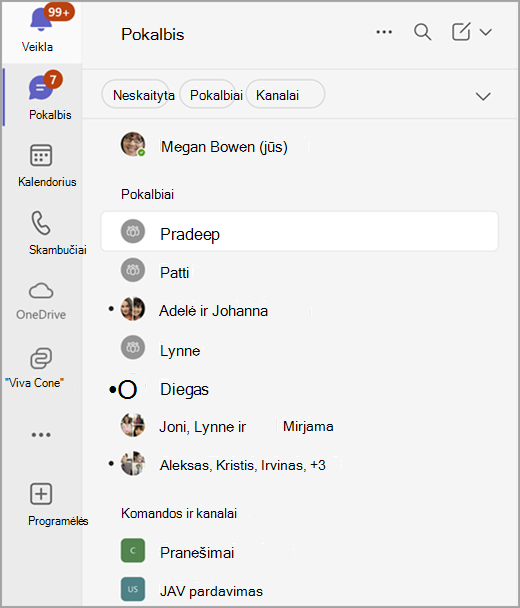Click the Veikla label
Screen dimensions: 520x608
[x=37, y=47]
